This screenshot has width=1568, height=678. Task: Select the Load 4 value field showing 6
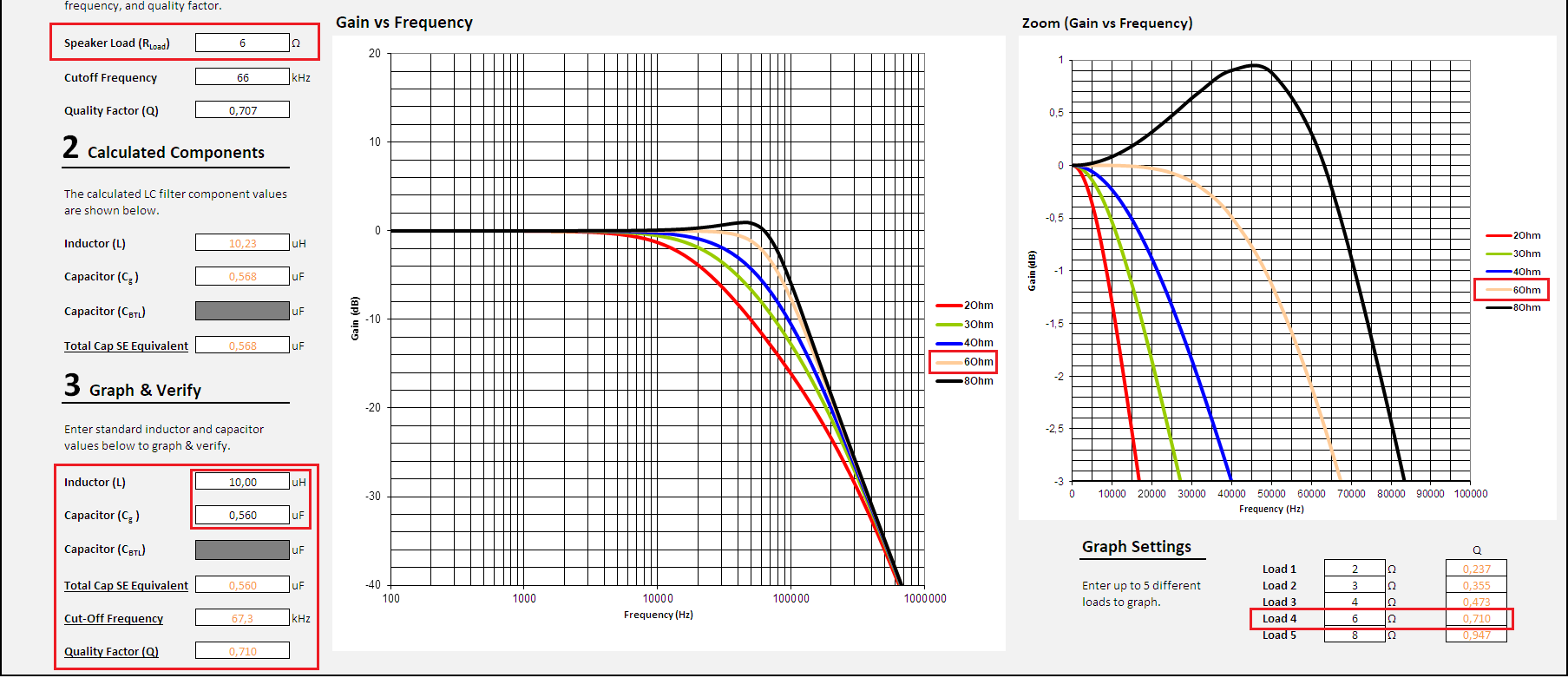pyautogui.click(x=1355, y=619)
